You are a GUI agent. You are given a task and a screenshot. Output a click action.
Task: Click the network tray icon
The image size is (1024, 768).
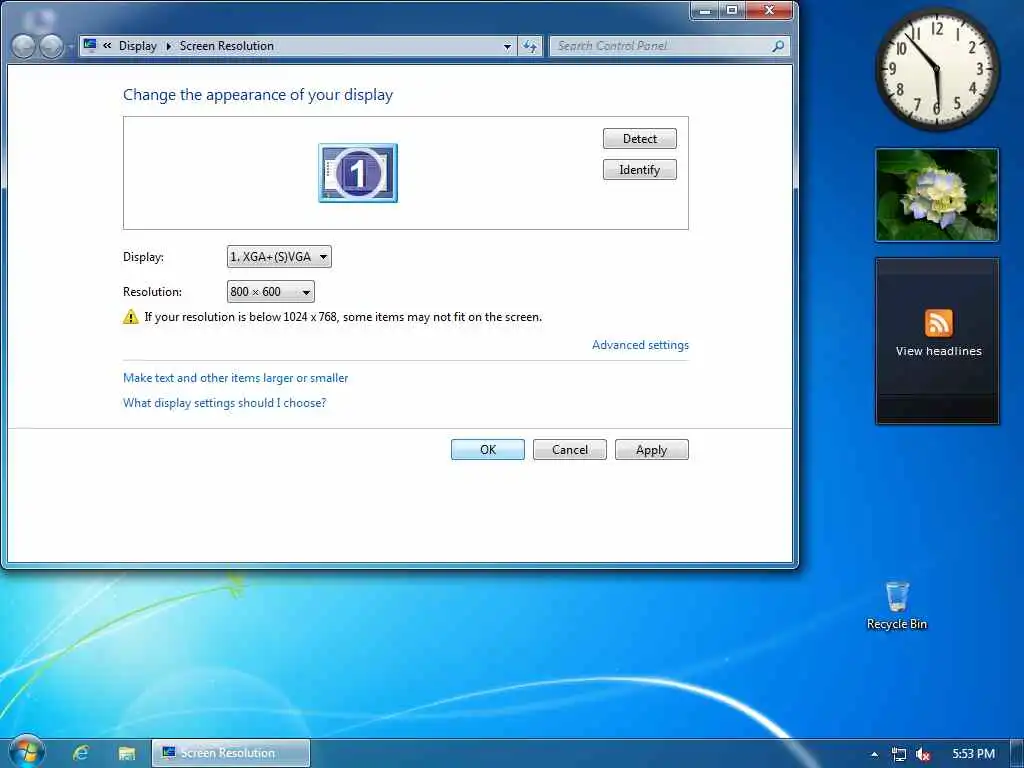pos(899,754)
